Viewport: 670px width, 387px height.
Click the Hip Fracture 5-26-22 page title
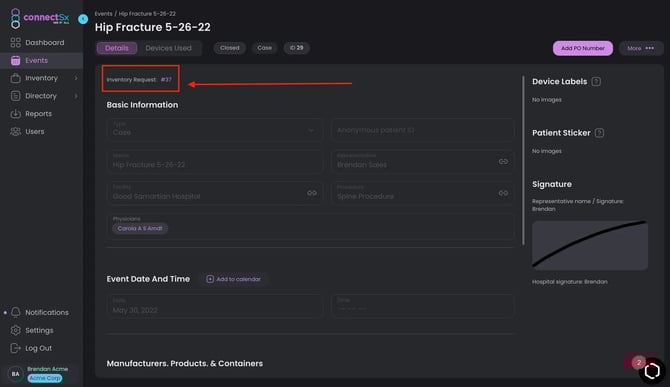[153, 27]
